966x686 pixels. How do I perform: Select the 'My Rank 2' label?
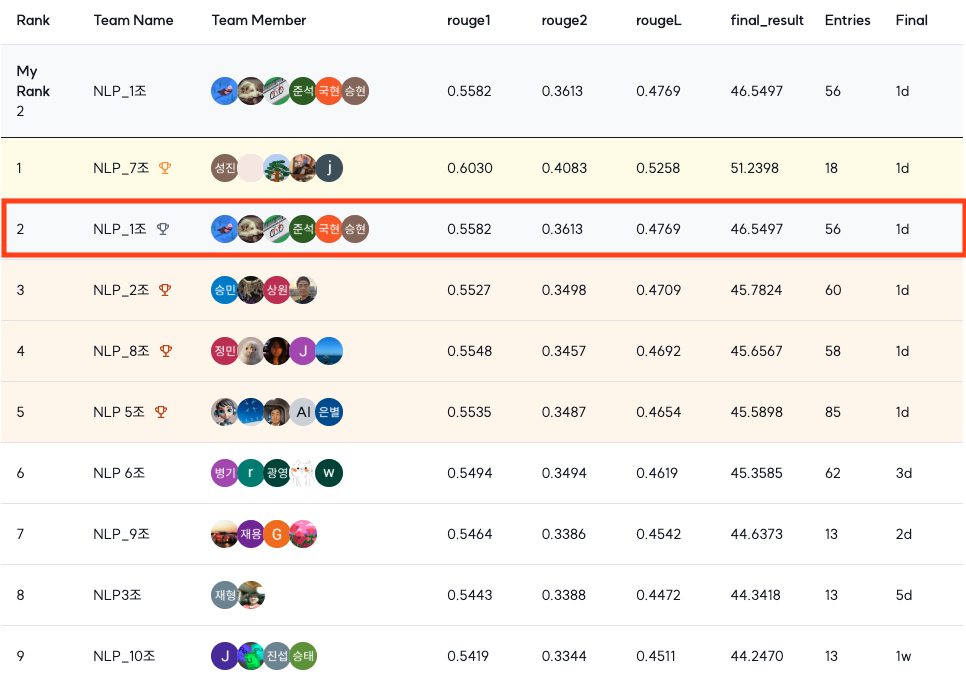[x=33, y=91]
